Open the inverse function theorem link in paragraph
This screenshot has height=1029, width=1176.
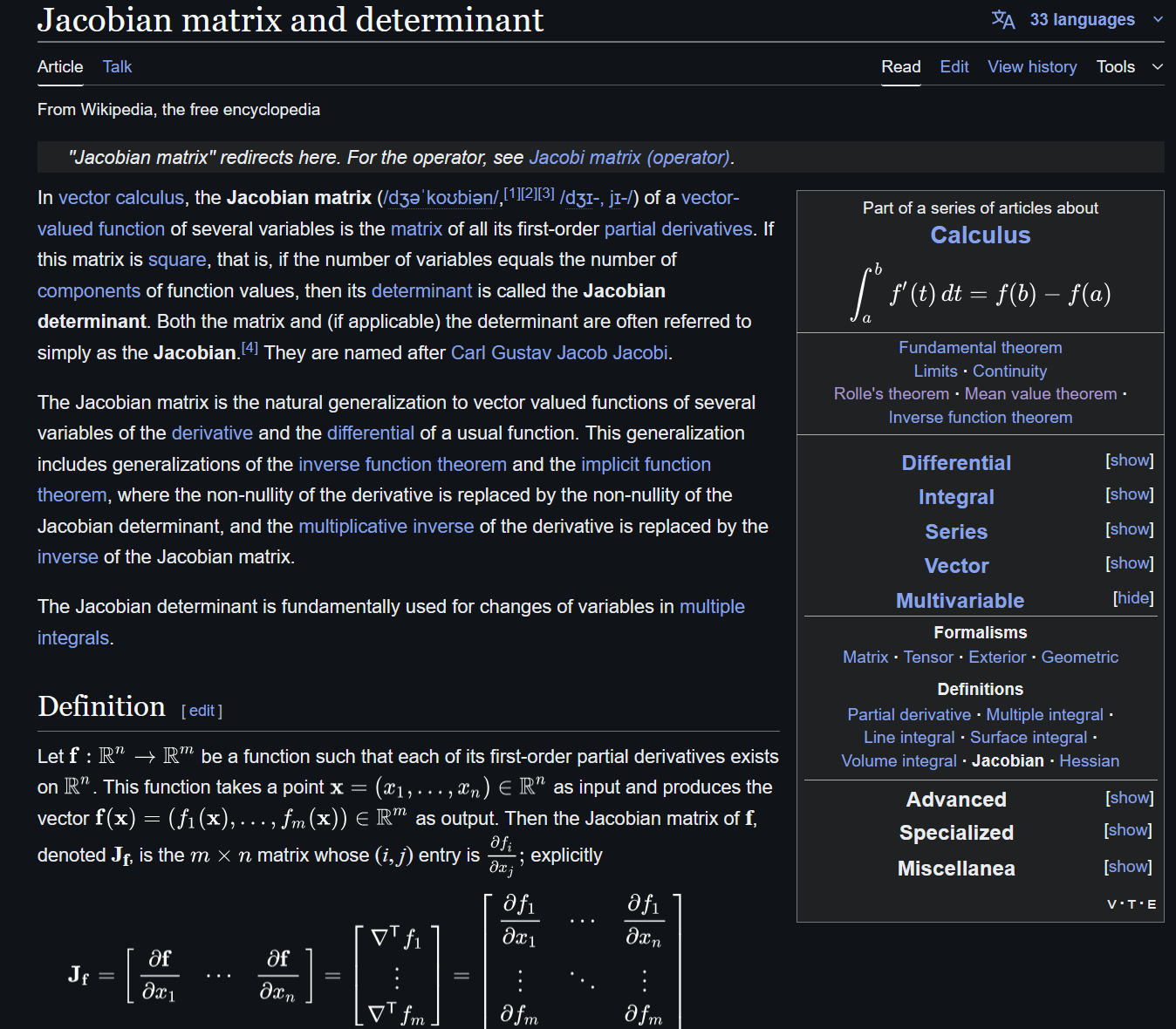(x=402, y=464)
